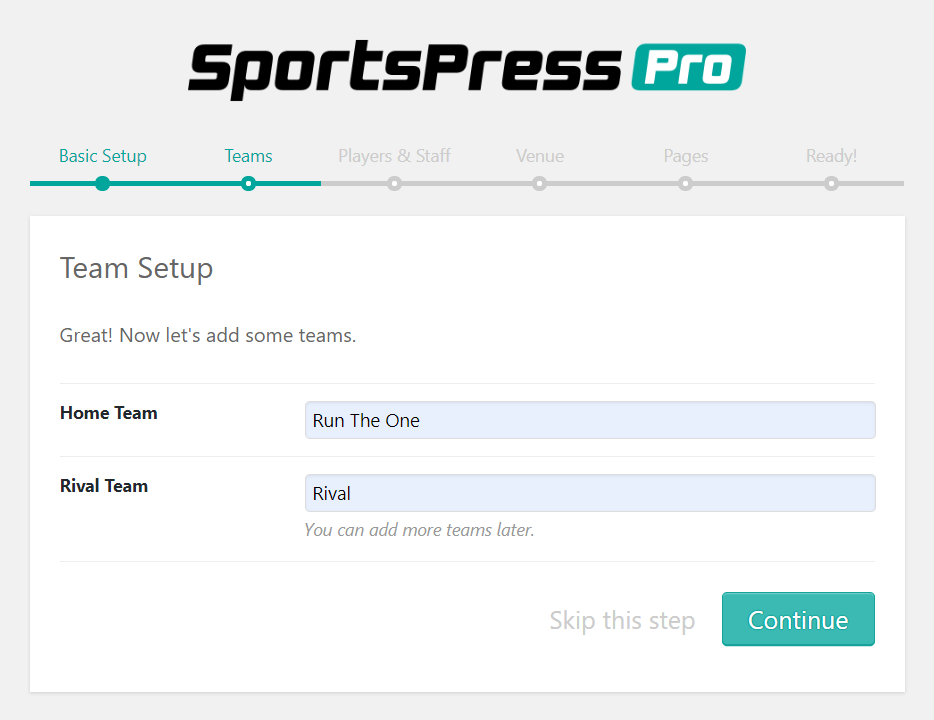Click the SportsPress Pro logo

point(467,69)
